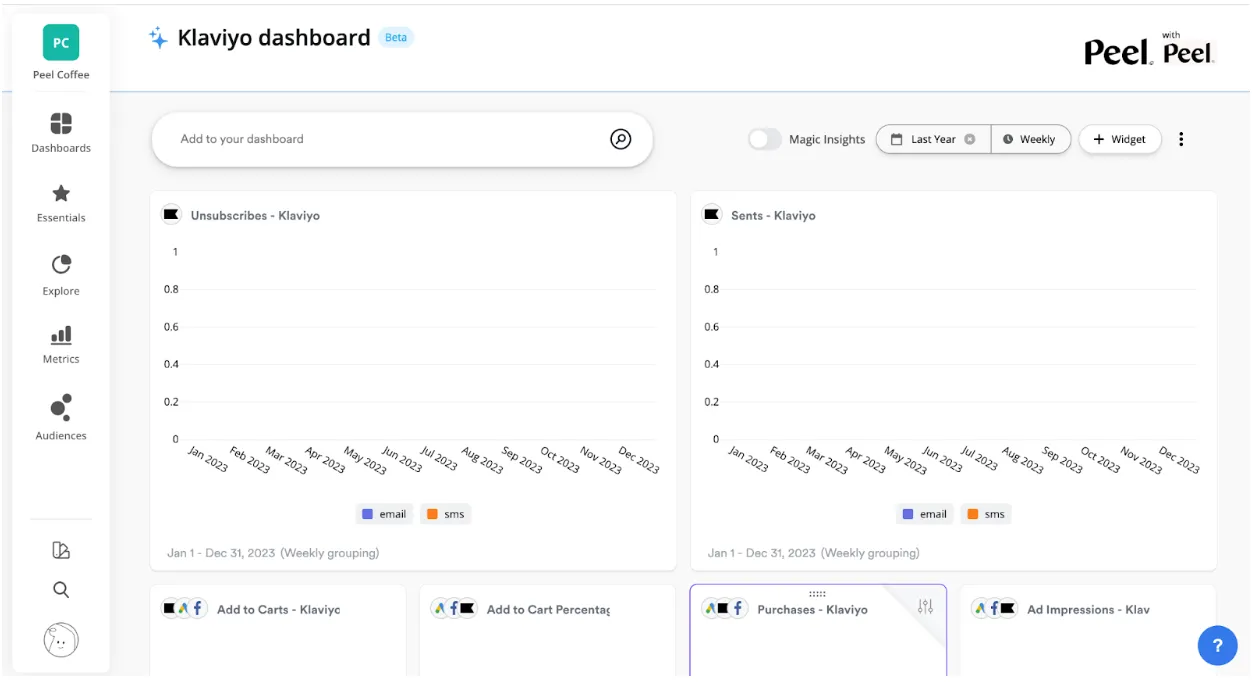The image size is (1256, 688).
Task: Open the three-dot dashboard options menu
Action: [x=1181, y=139]
